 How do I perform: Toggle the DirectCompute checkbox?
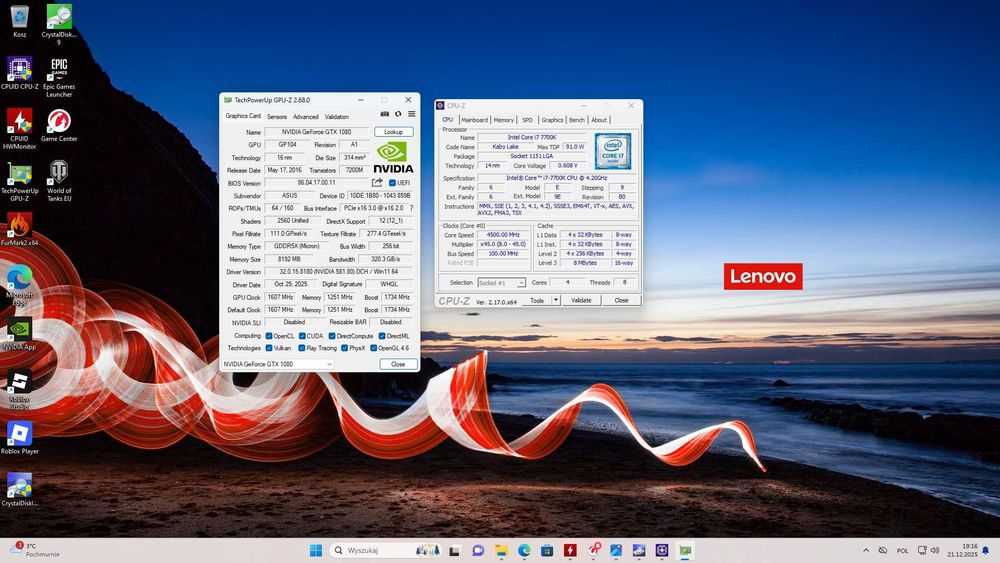coord(332,336)
